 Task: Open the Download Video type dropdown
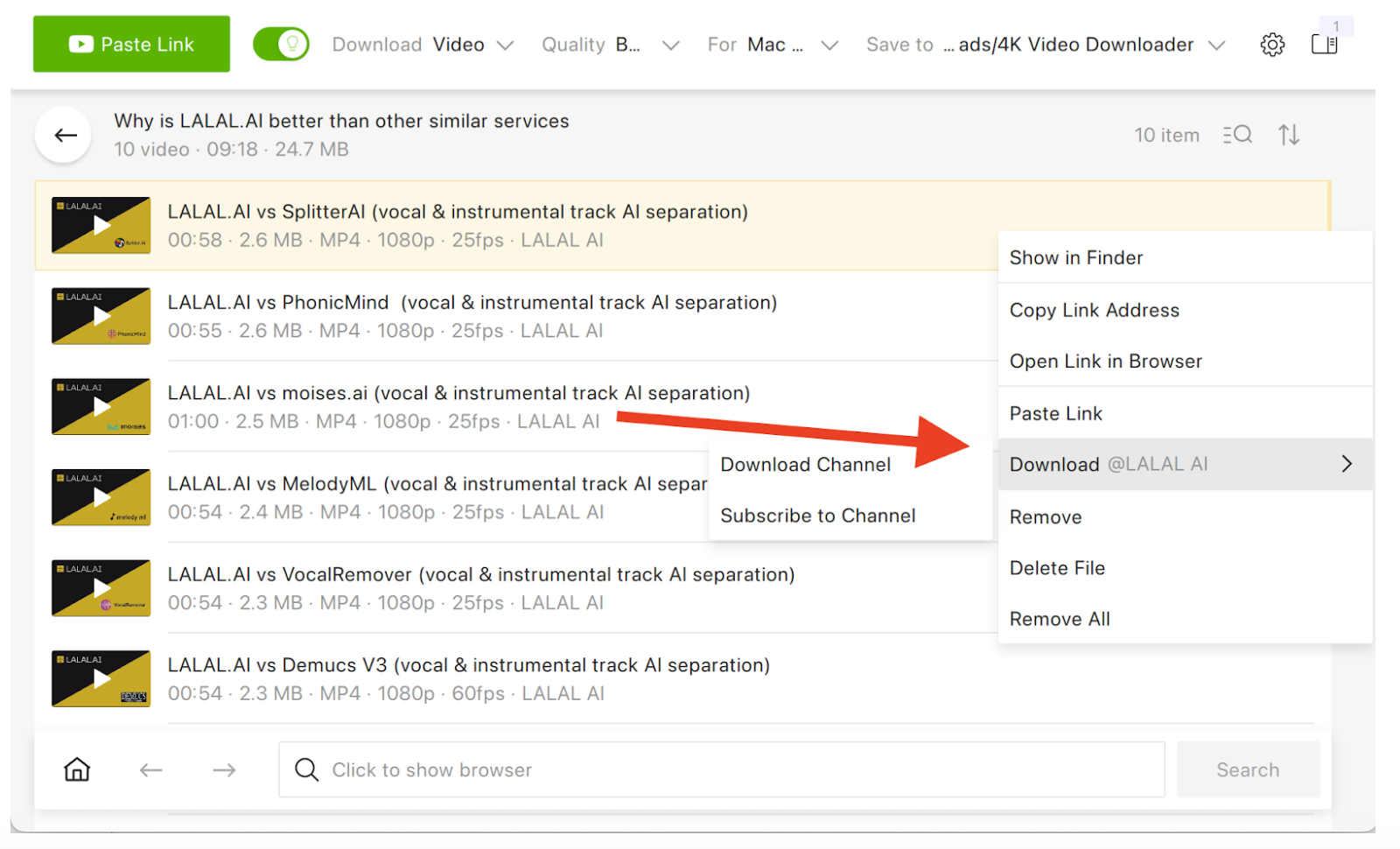point(423,45)
